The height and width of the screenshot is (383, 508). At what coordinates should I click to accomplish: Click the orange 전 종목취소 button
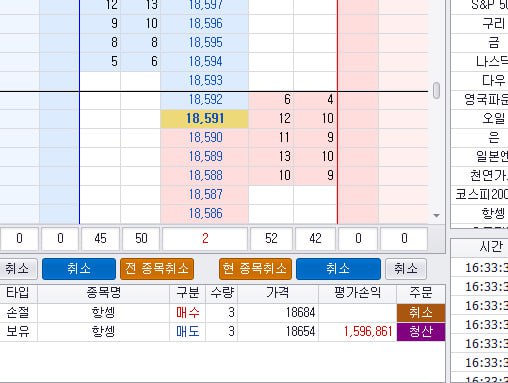tap(157, 269)
